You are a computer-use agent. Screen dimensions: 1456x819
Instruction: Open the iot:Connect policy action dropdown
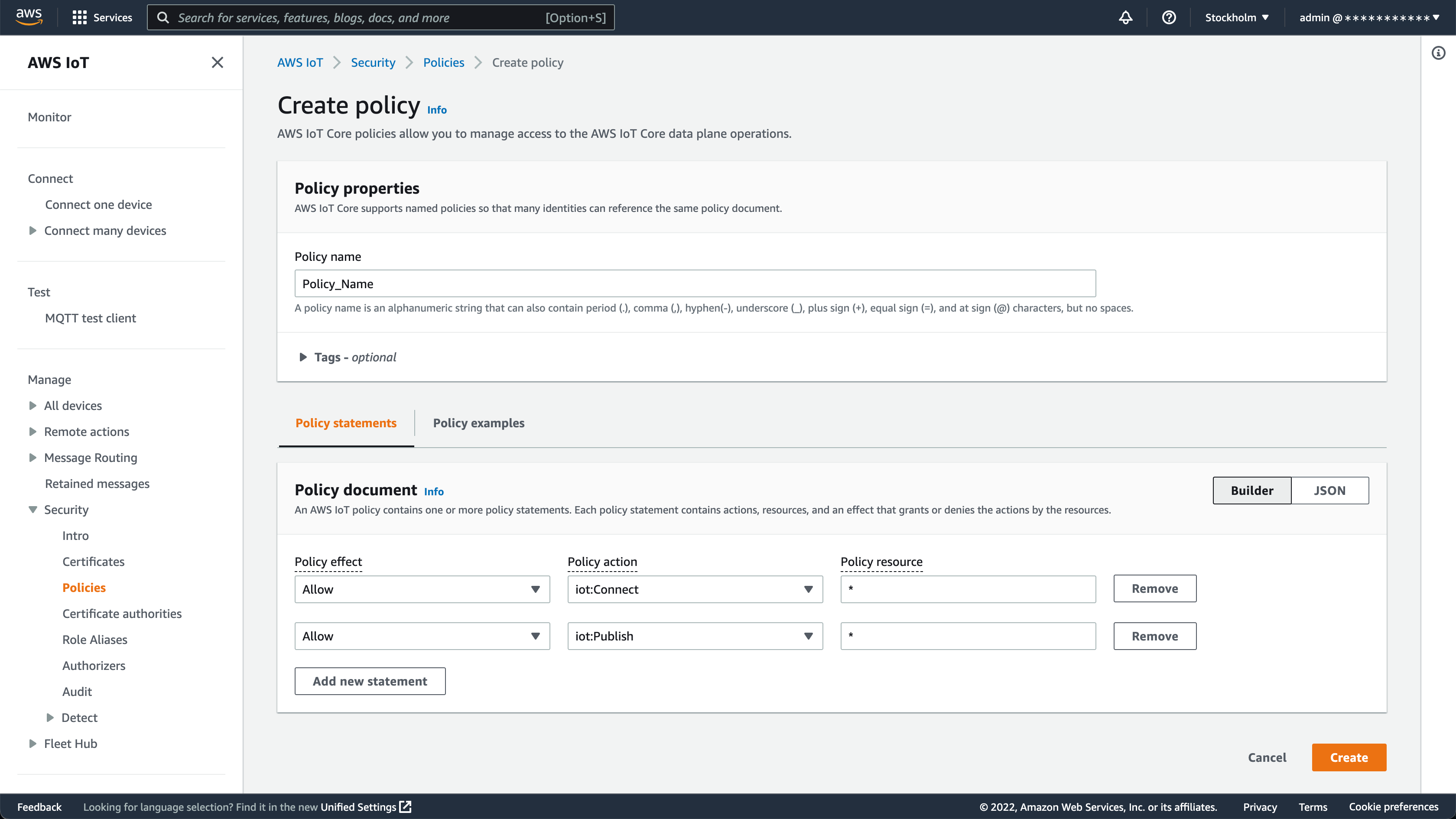click(695, 589)
